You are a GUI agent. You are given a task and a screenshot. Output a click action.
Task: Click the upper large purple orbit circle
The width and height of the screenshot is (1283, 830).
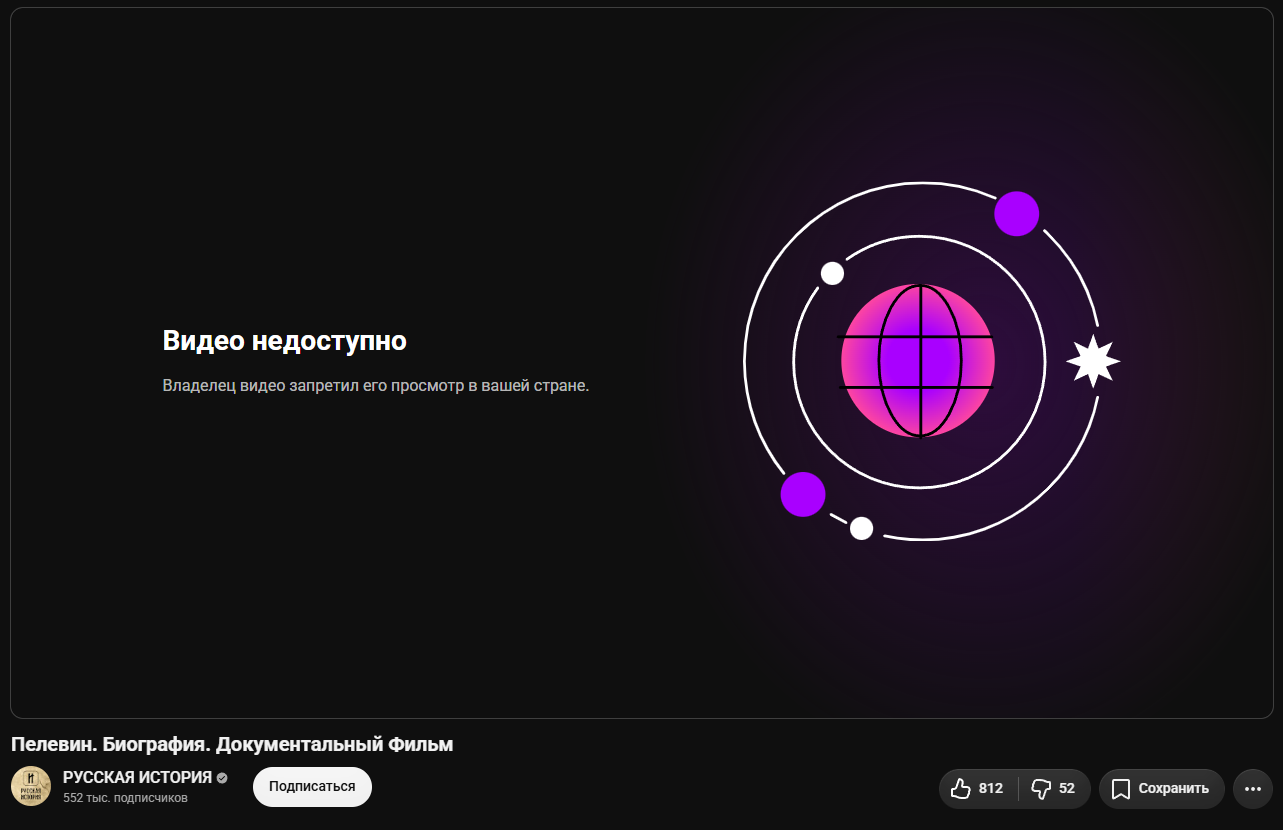pyautogui.click(x=1017, y=213)
